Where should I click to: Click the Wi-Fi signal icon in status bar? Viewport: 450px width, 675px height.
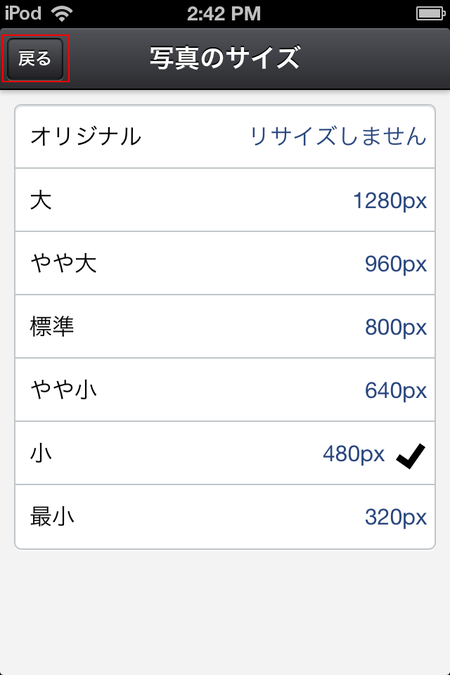pyautogui.click(x=62, y=13)
